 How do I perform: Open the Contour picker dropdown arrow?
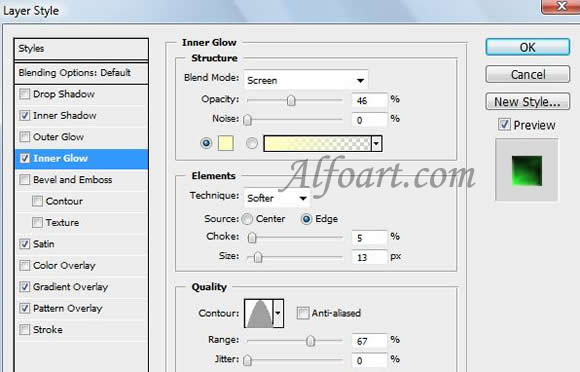[278, 313]
